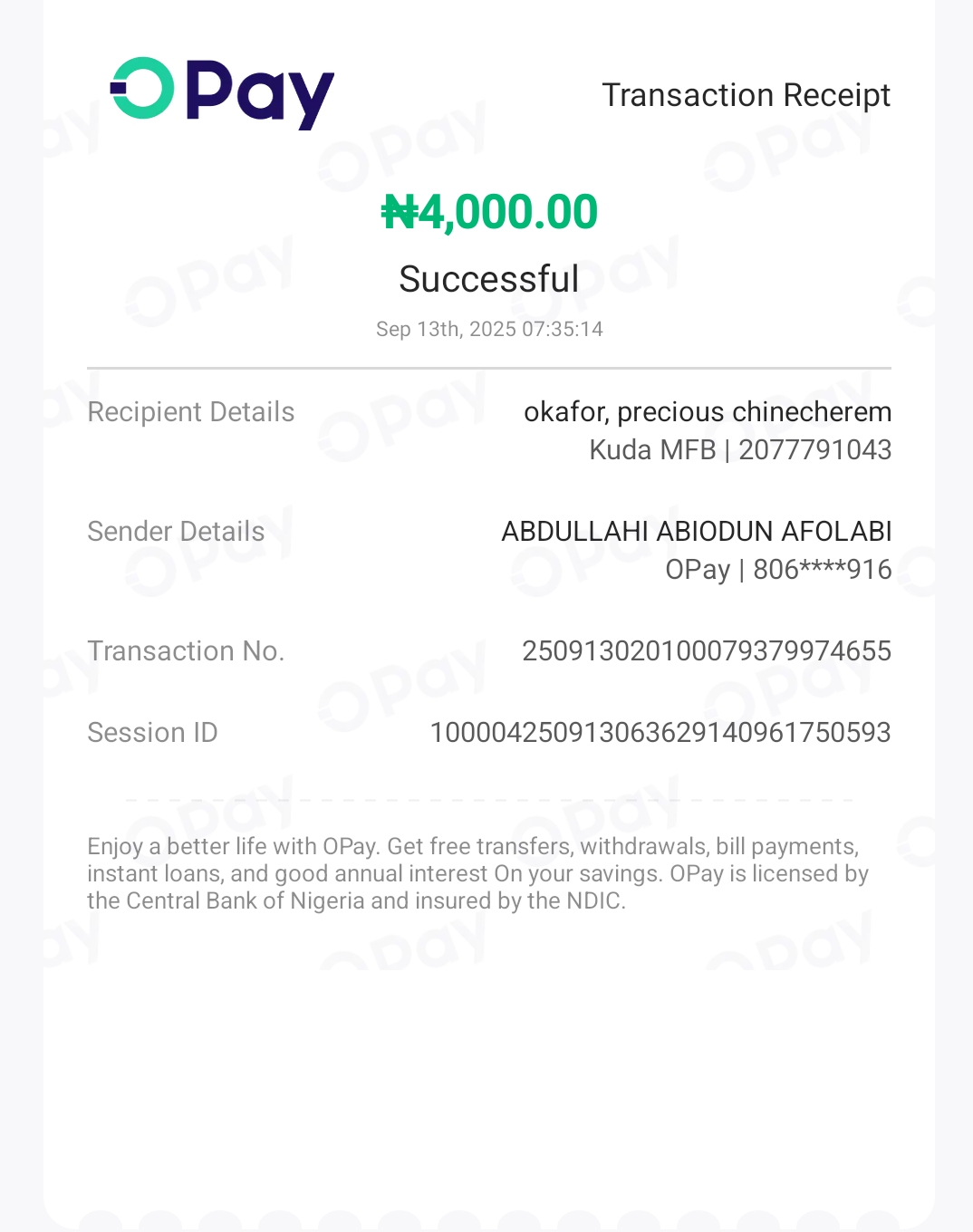The width and height of the screenshot is (973, 1232).
Task: Click the Successful status text
Action: tap(488, 279)
